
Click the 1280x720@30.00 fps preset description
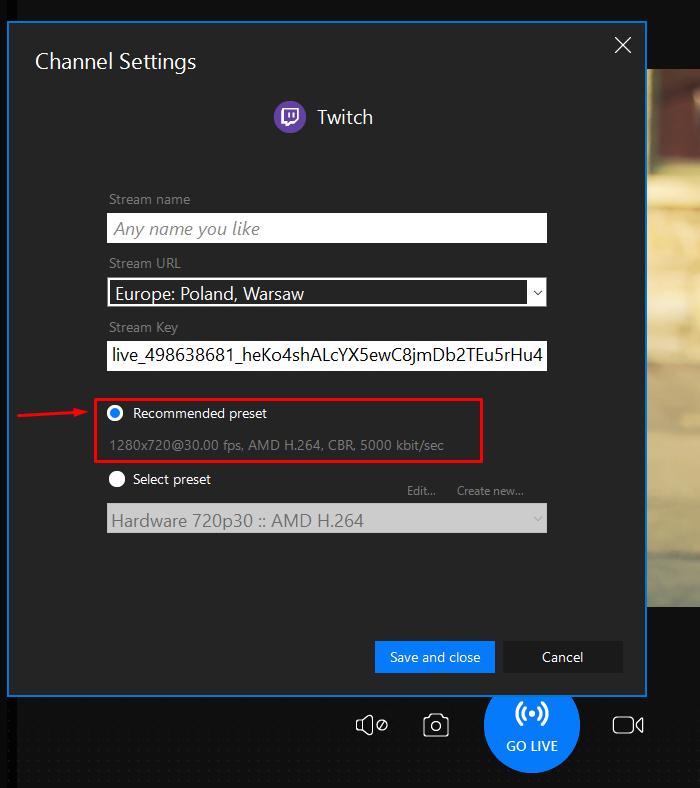[x=276, y=445]
